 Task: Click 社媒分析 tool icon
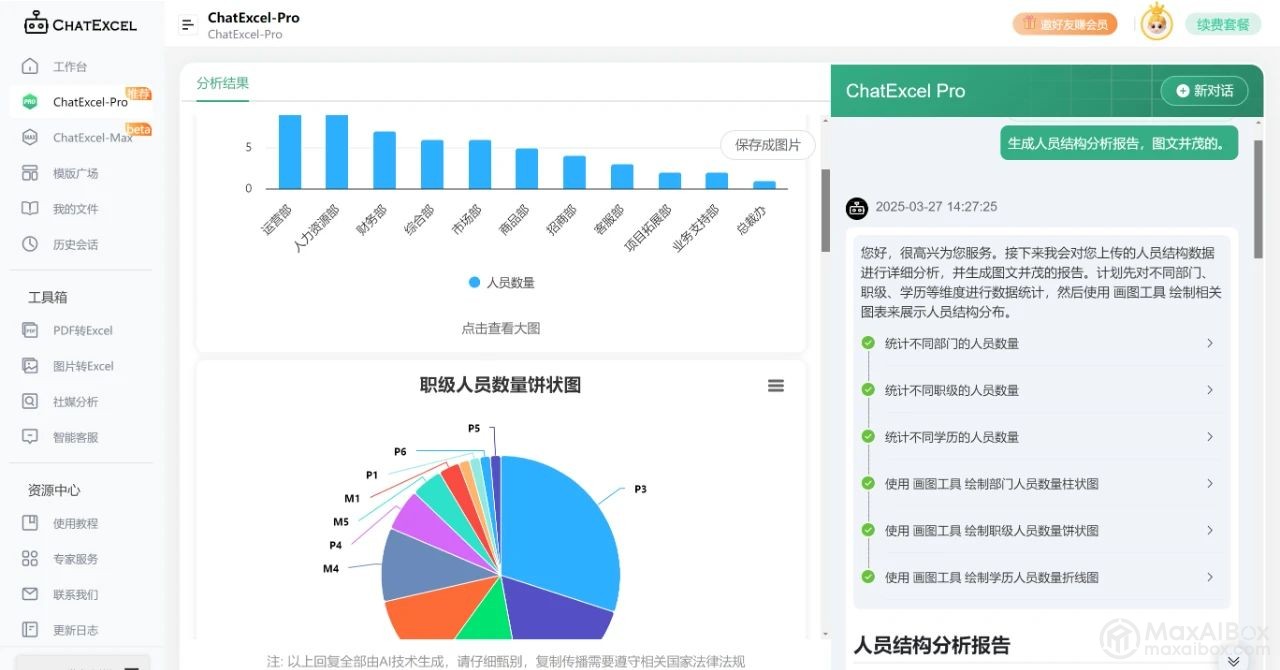[30, 401]
